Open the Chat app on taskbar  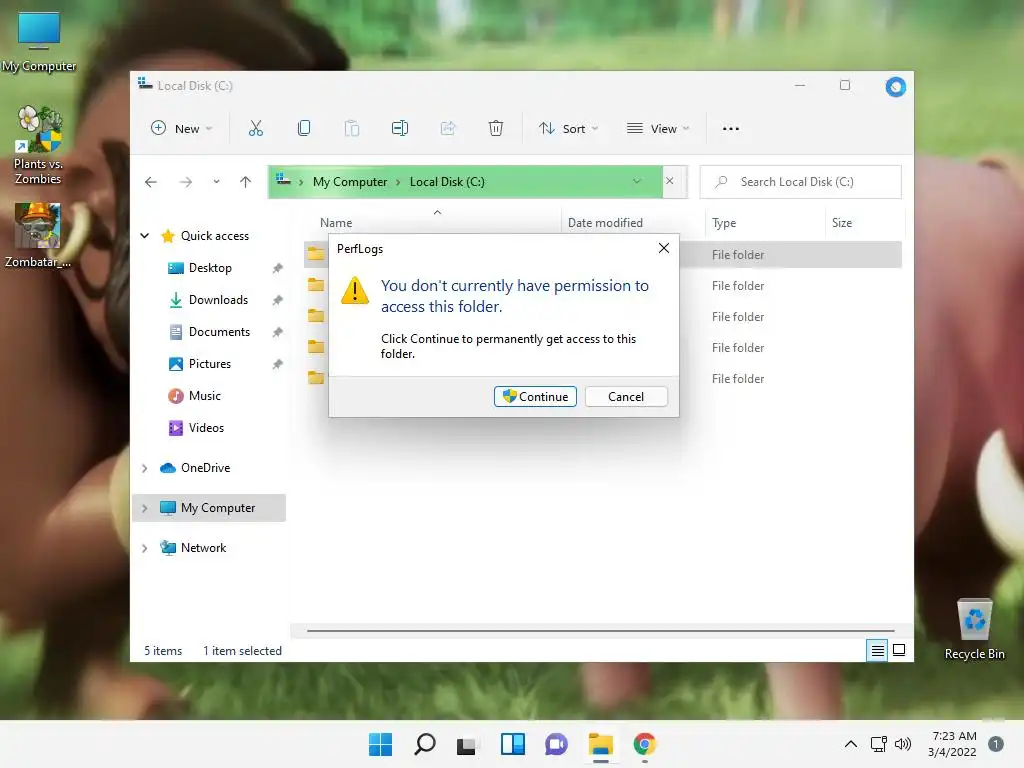coord(556,744)
